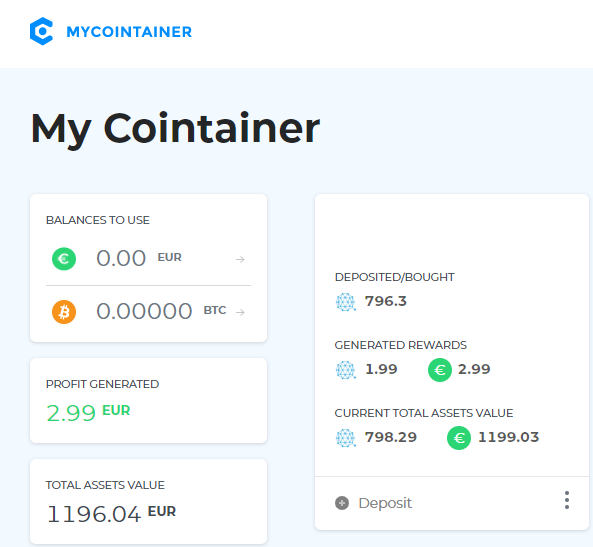Click the 0.00 EUR balance row
Viewport: 593px width, 547px height.
tap(148, 259)
